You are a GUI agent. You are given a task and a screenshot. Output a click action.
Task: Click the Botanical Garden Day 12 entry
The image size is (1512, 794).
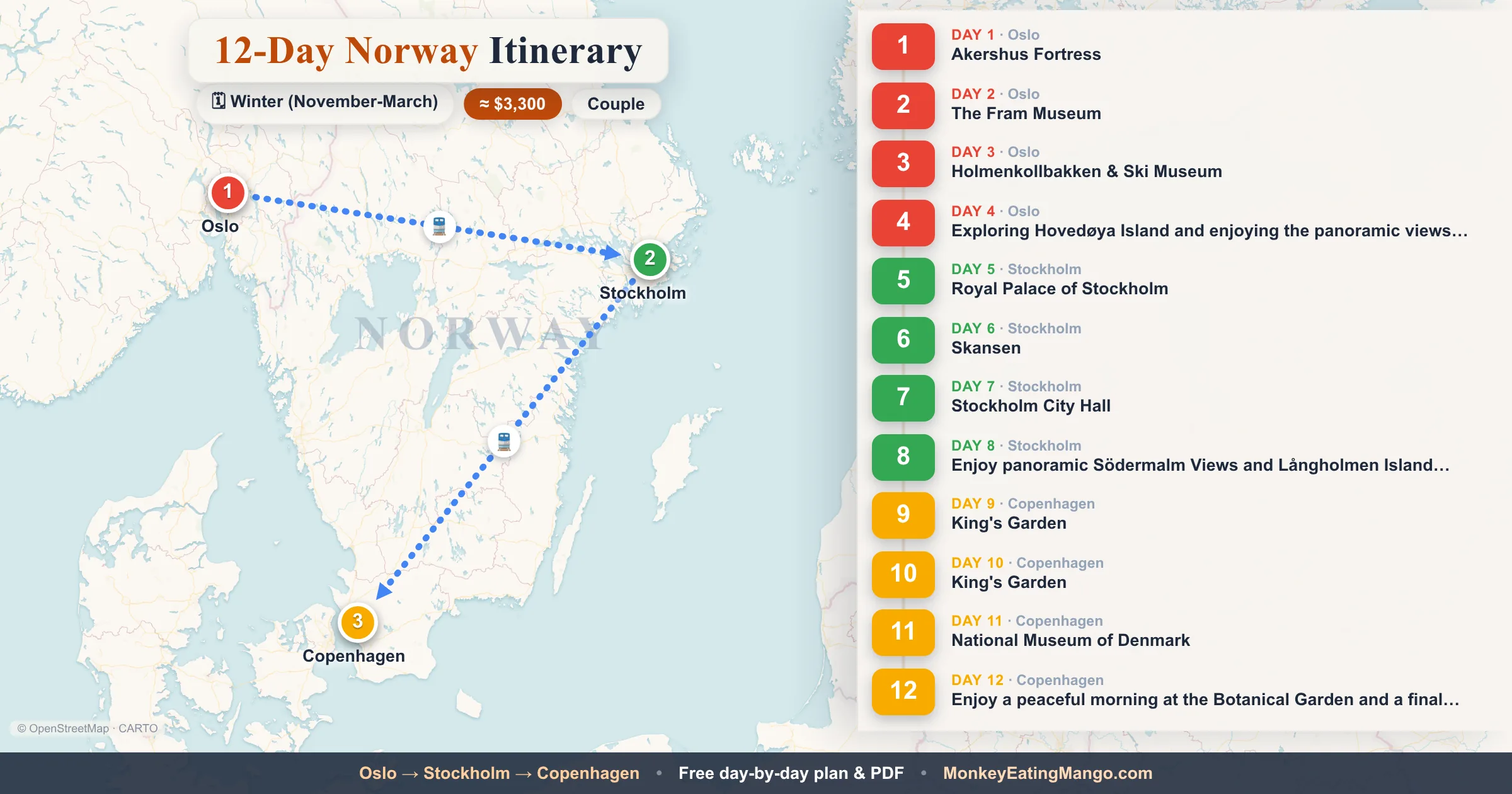coord(1205,700)
